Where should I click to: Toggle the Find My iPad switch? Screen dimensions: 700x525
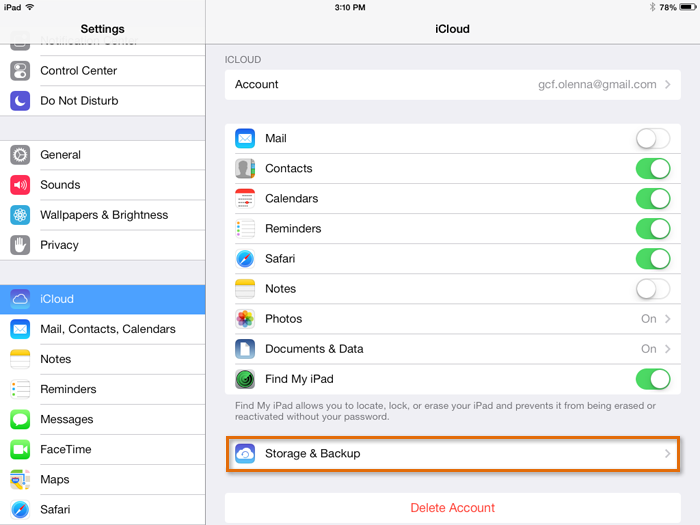(x=653, y=379)
